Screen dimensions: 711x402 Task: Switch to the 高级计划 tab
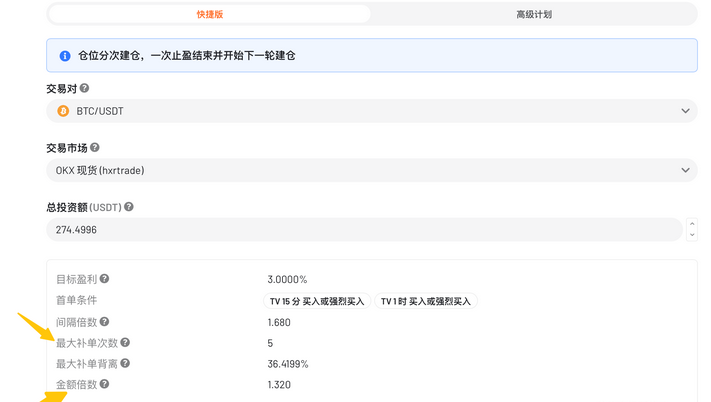pyautogui.click(x=533, y=14)
